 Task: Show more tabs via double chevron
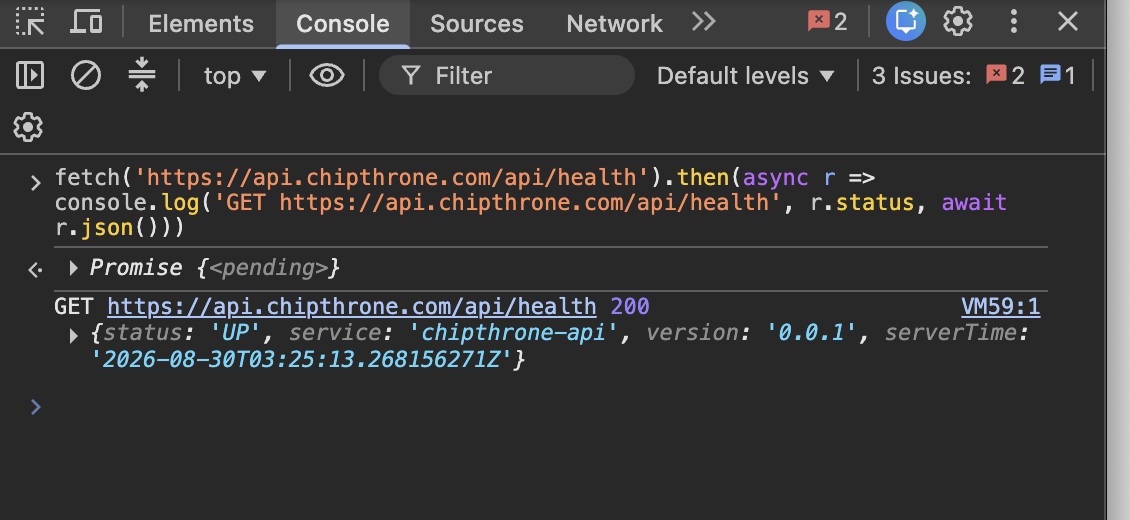tap(703, 22)
